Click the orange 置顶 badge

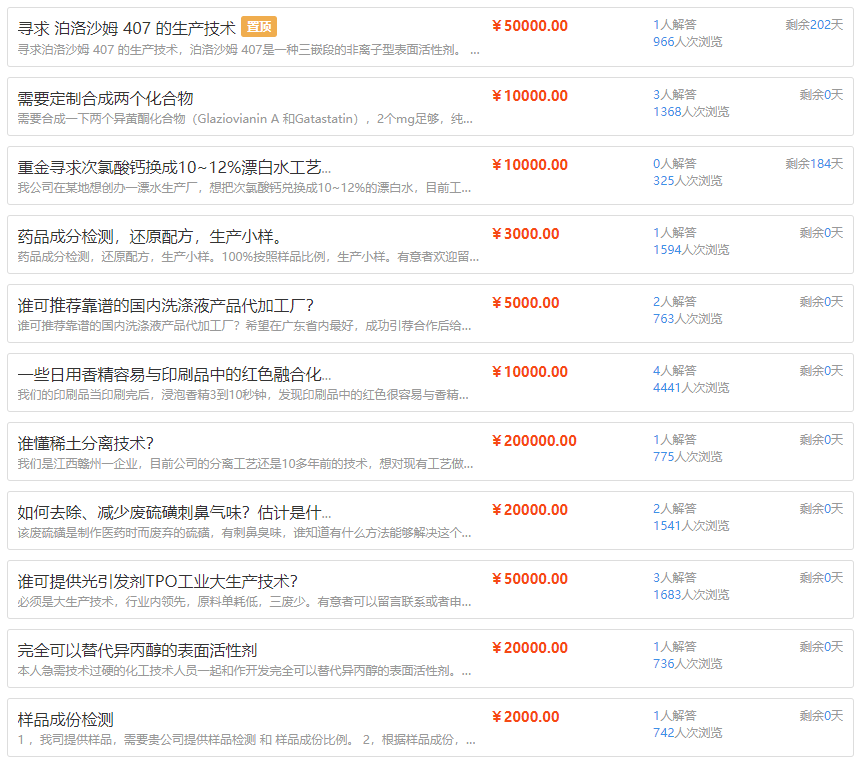259,27
